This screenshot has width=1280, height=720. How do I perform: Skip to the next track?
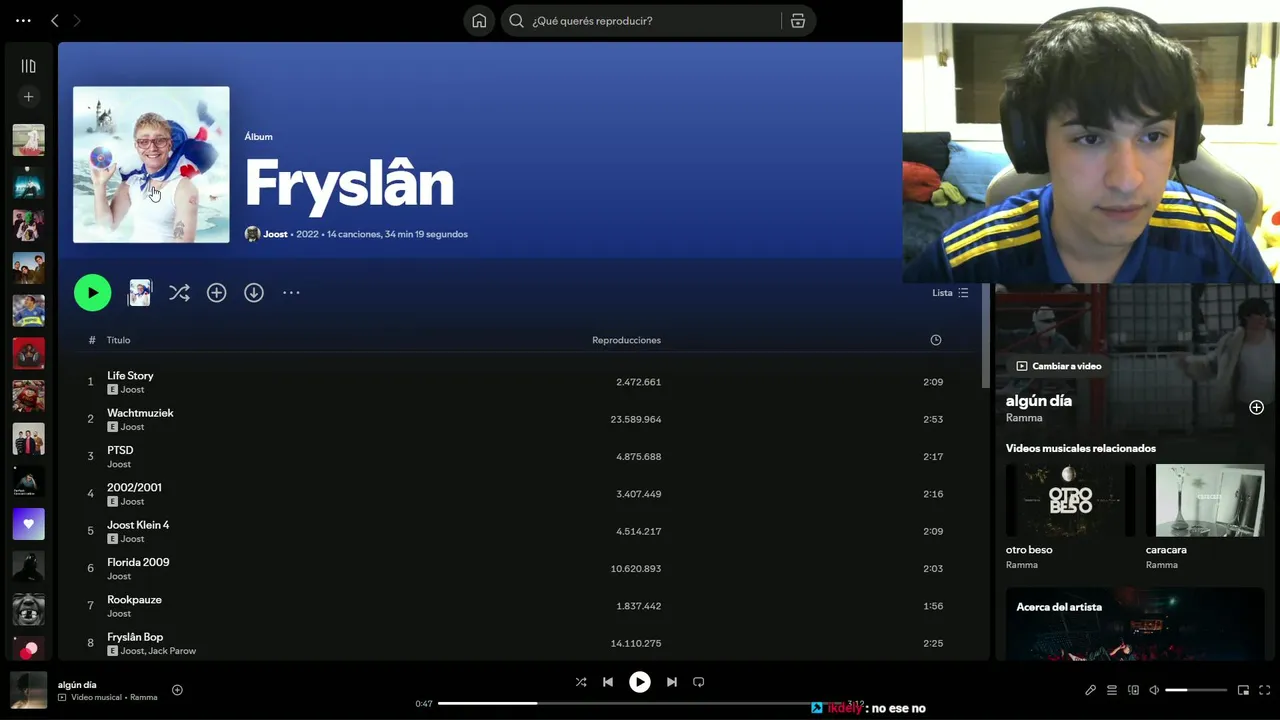pos(672,682)
